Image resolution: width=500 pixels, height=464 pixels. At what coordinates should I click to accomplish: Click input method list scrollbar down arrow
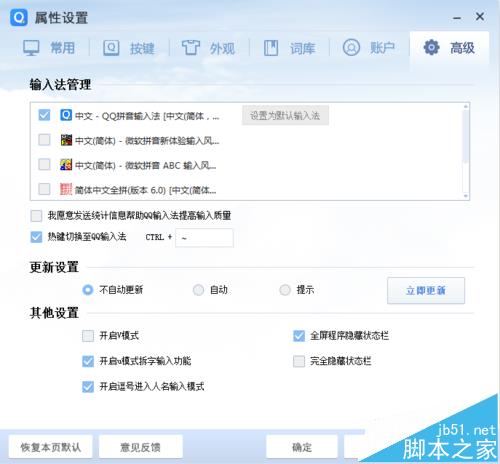click(466, 196)
